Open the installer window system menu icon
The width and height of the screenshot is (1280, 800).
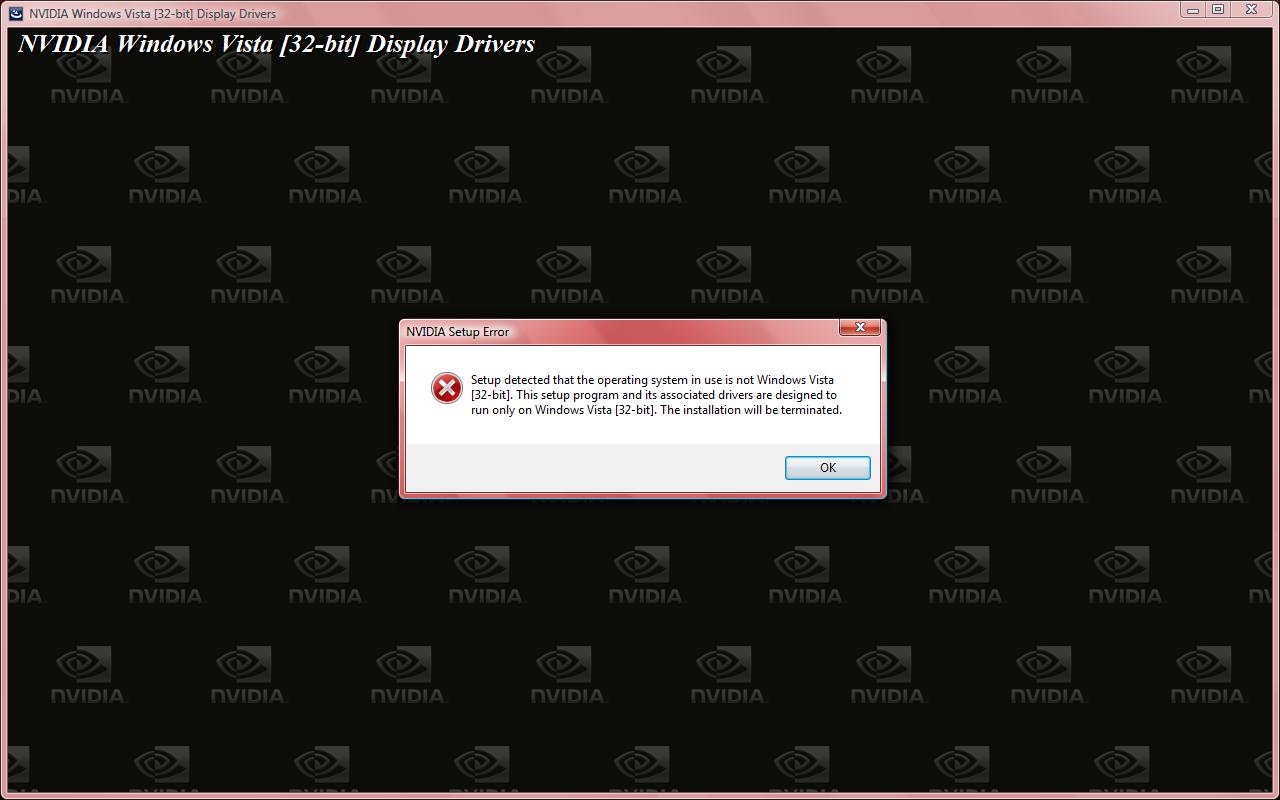coord(16,13)
